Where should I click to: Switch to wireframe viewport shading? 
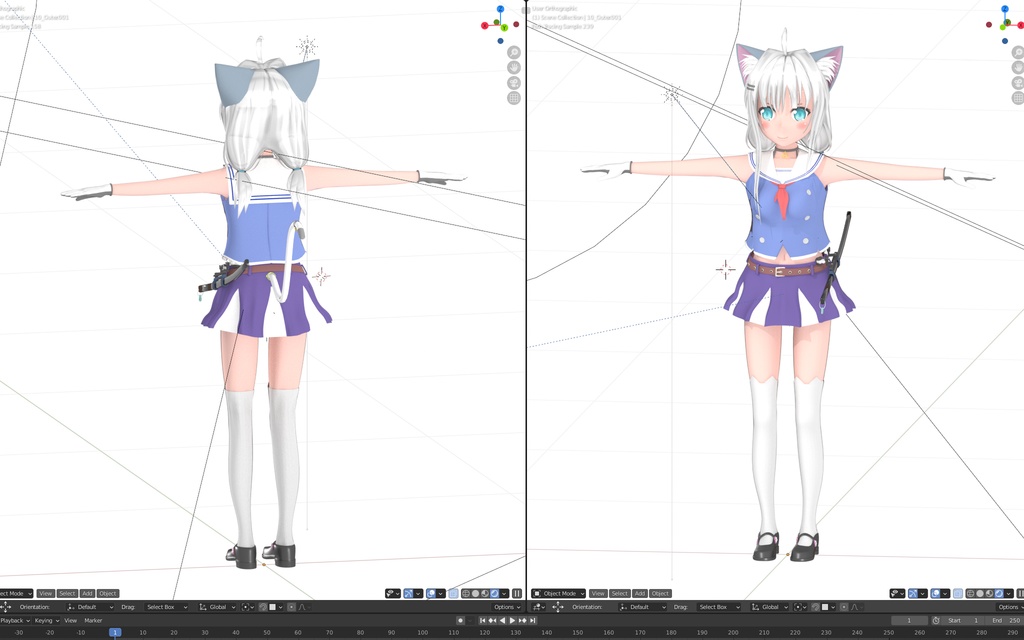970,592
